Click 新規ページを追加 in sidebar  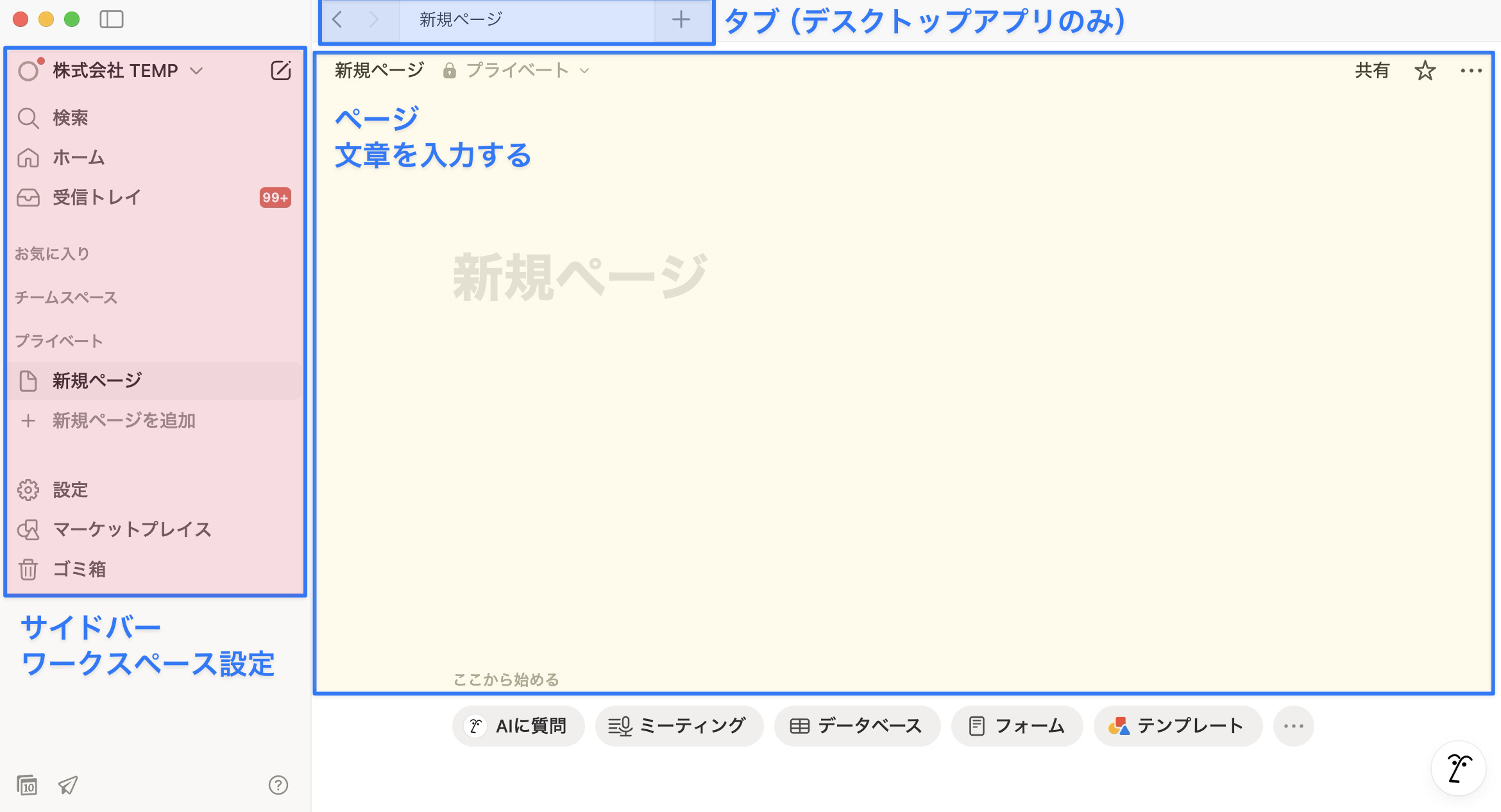tap(154, 421)
